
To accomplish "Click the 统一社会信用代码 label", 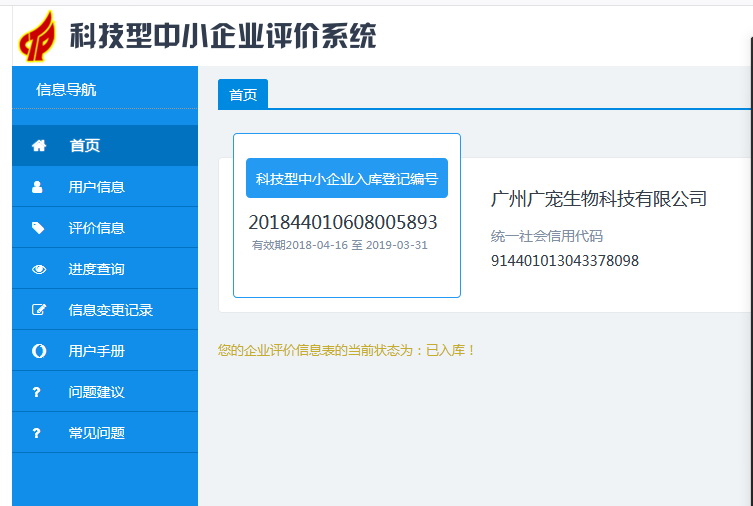I will pos(547,236).
